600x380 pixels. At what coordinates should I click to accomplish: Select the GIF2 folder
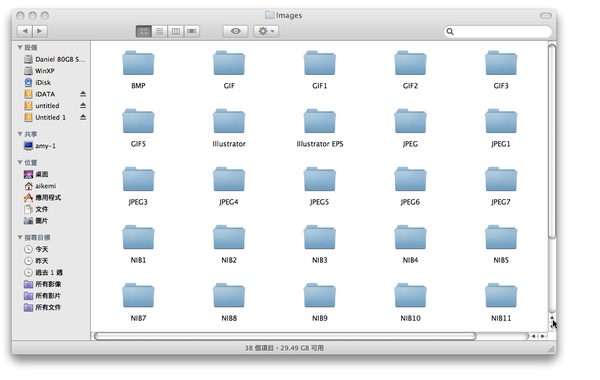(x=410, y=63)
